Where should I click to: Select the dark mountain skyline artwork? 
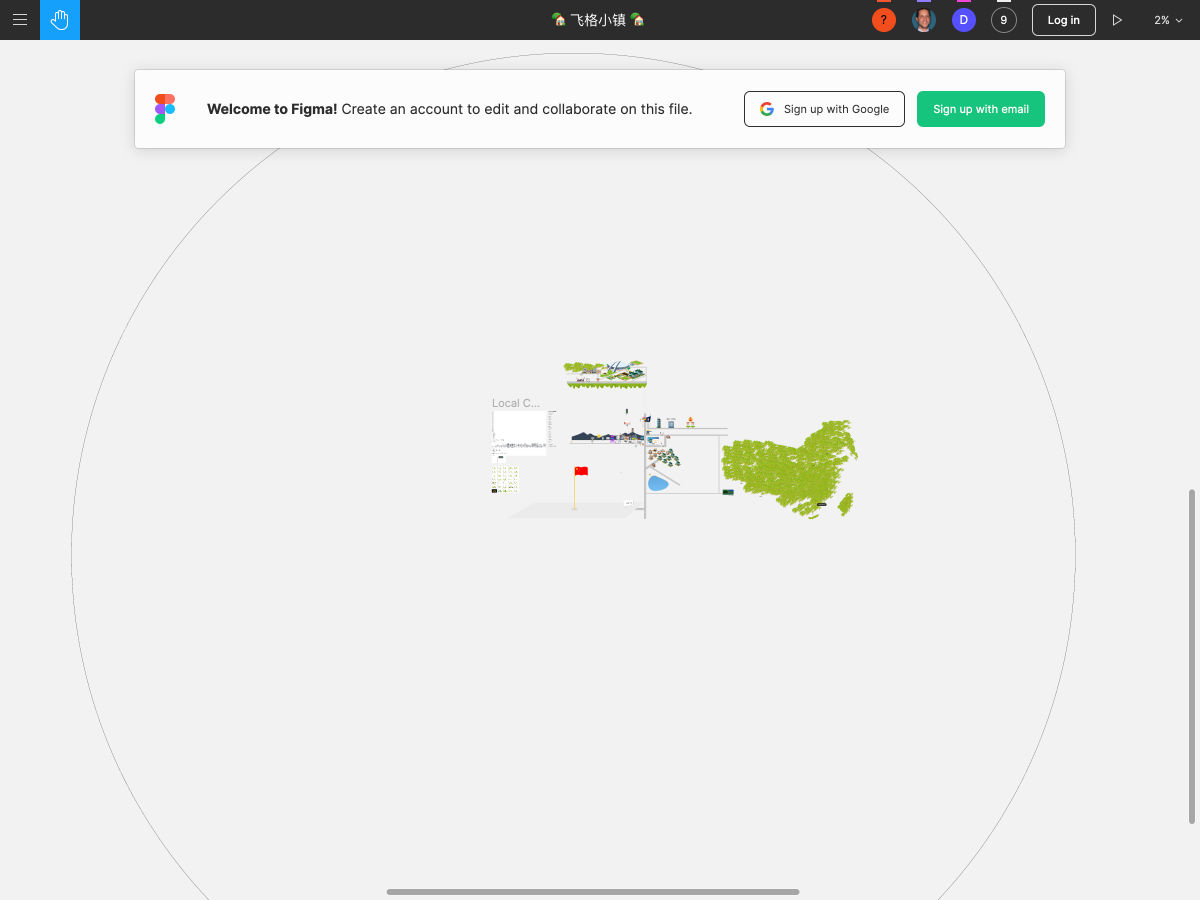[x=606, y=436]
